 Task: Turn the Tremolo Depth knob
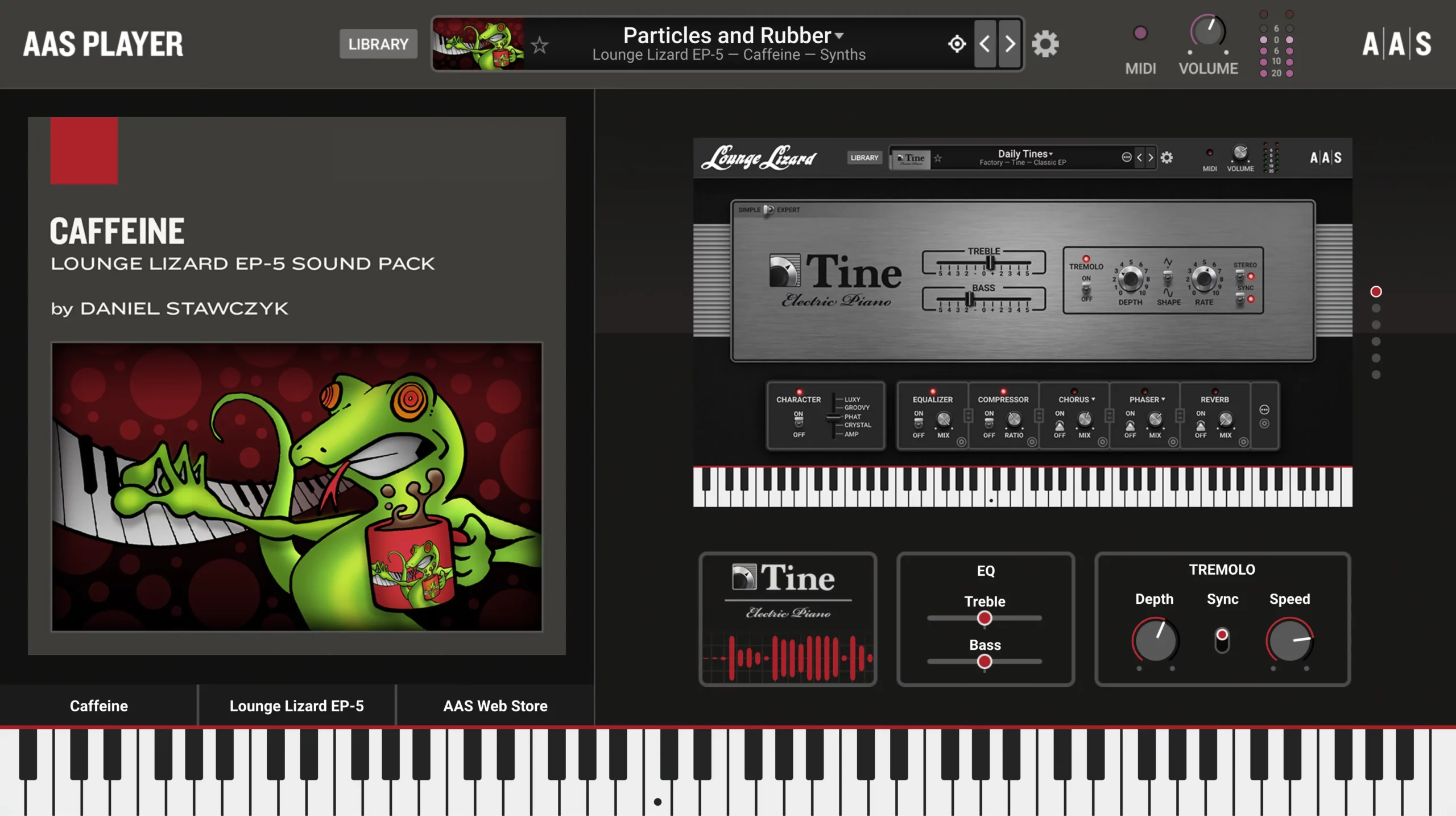pos(1155,640)
